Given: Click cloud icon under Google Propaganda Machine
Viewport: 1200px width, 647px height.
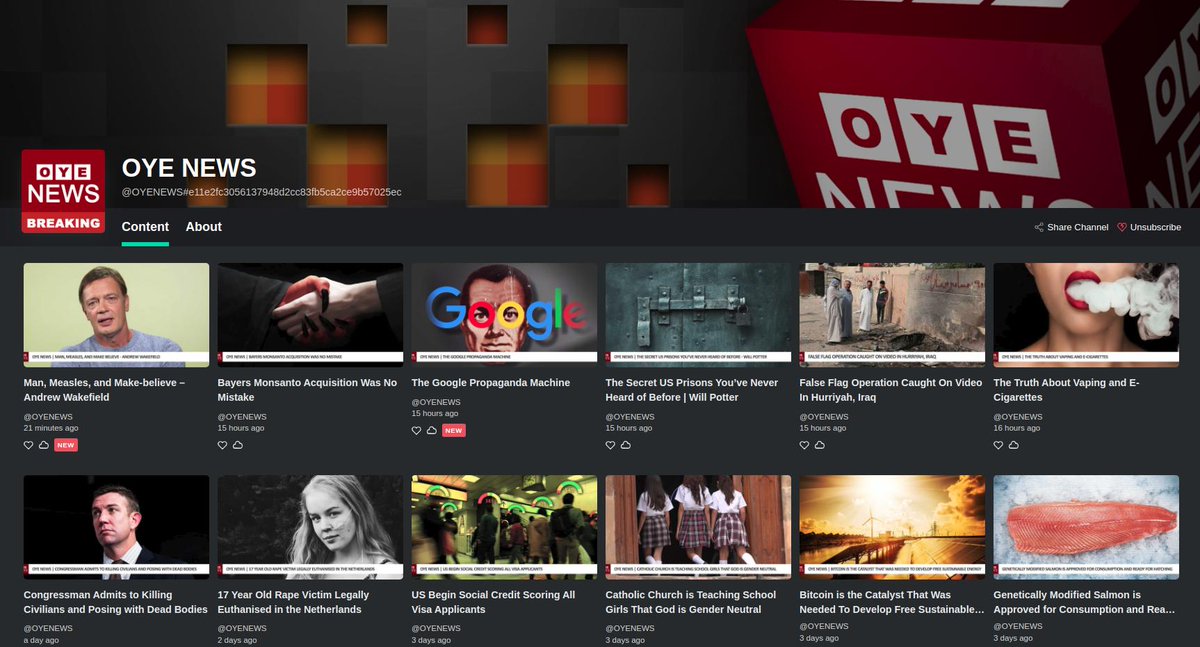Looking at the screenshot, I should click(x=432, y=431).
